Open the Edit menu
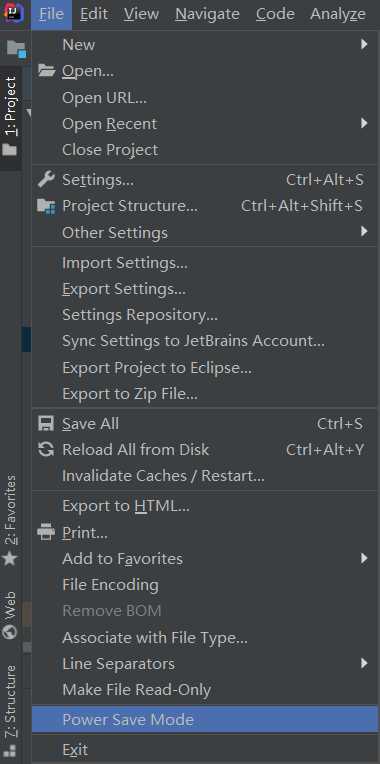The width and height of the screenshot is (380, 764). (x=94, y=14)
